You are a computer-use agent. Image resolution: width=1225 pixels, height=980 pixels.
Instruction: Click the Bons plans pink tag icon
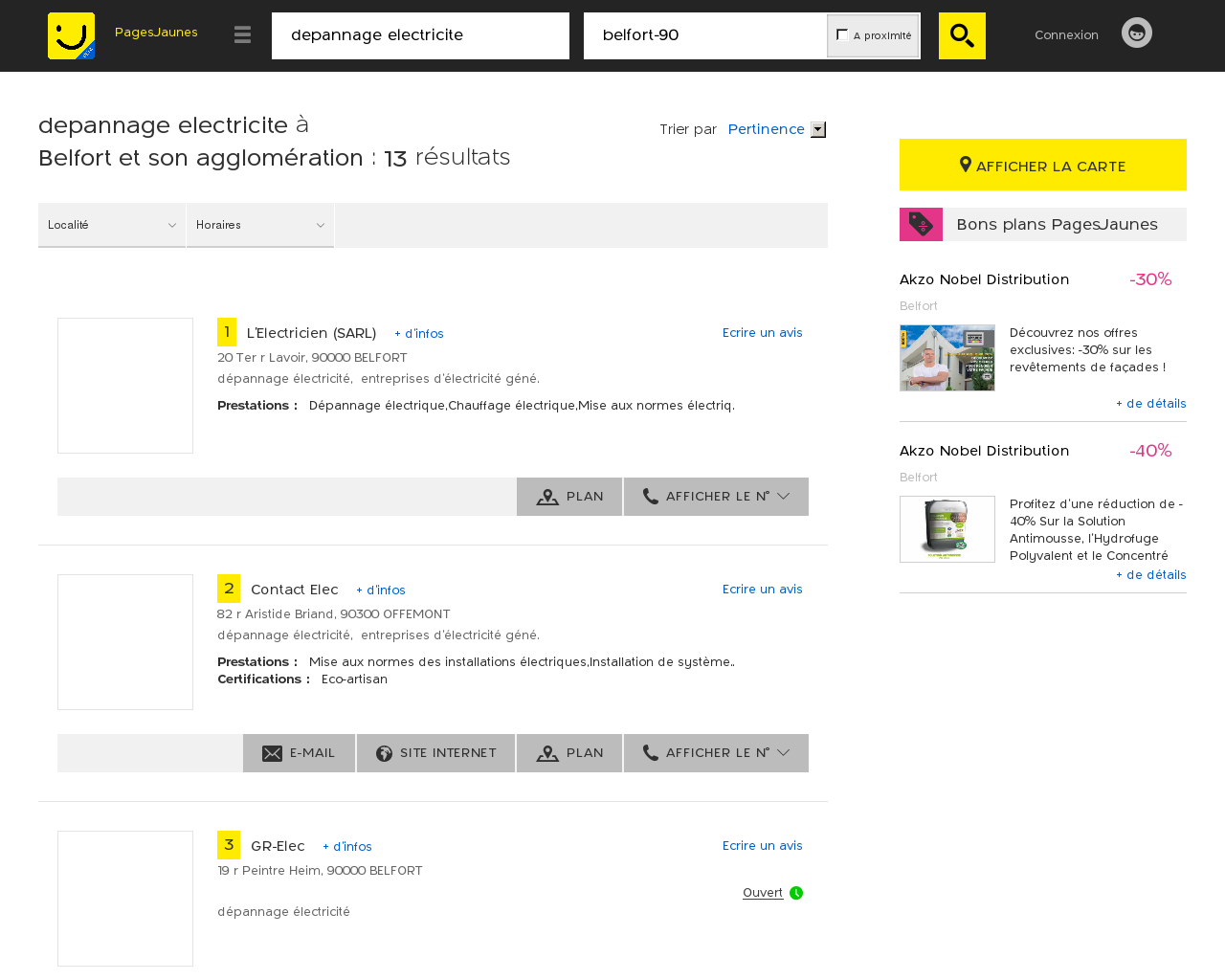click(x=921, y=224)
